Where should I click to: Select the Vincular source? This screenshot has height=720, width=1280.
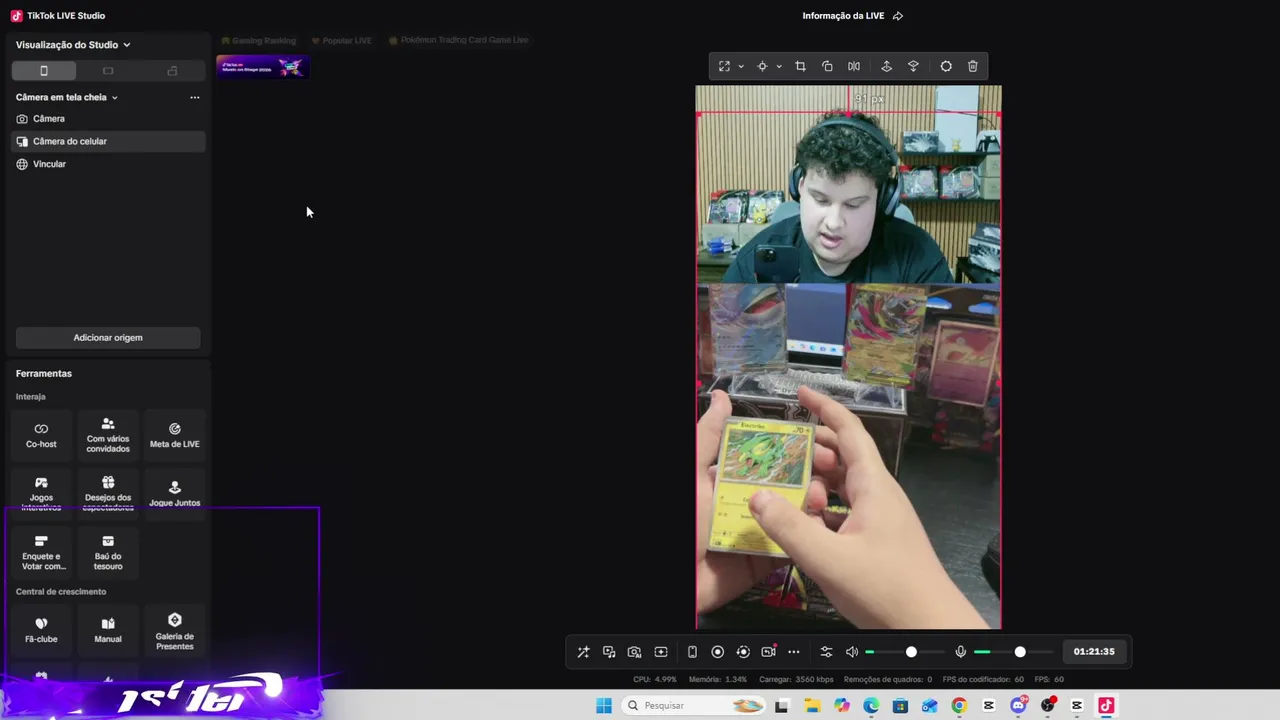[108, 164]
